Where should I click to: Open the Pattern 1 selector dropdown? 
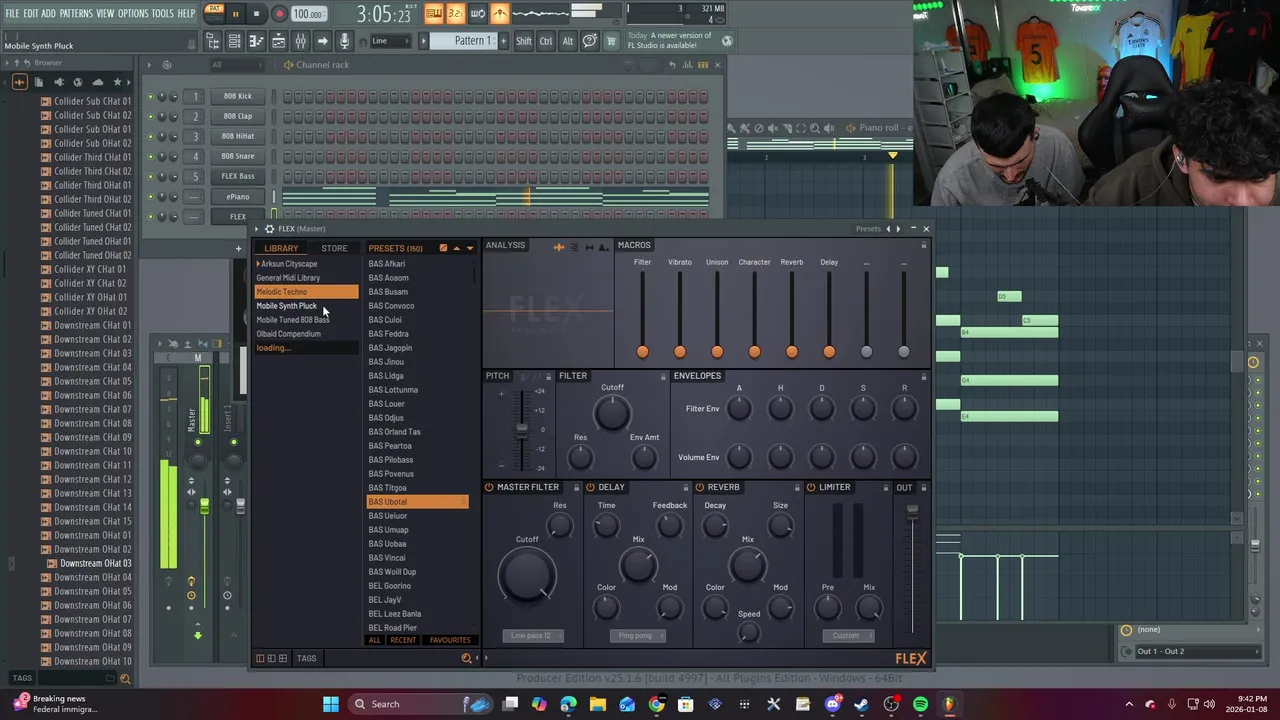[469, 41]
